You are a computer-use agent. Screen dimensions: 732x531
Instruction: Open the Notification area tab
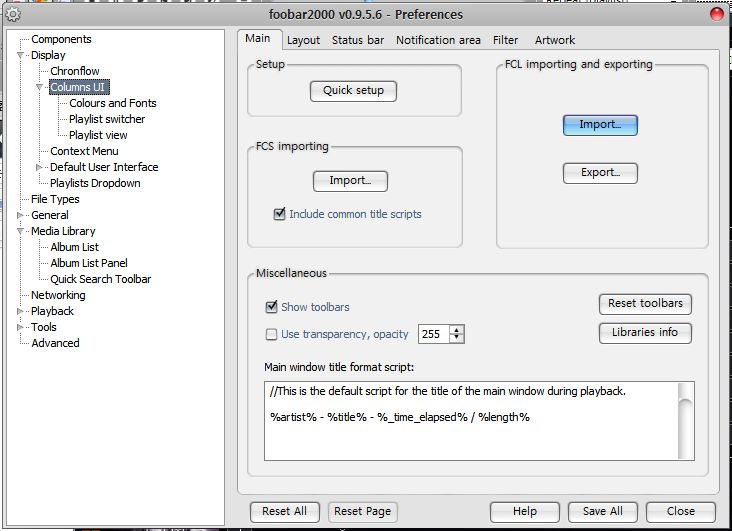click(x=438, y=40)
